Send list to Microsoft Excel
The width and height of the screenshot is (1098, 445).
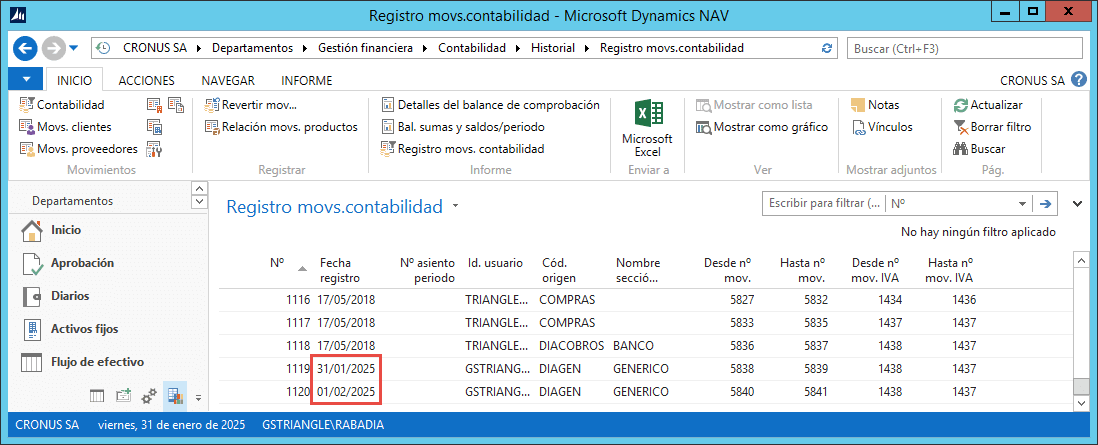pyautogui.click(x=647, y=128)
